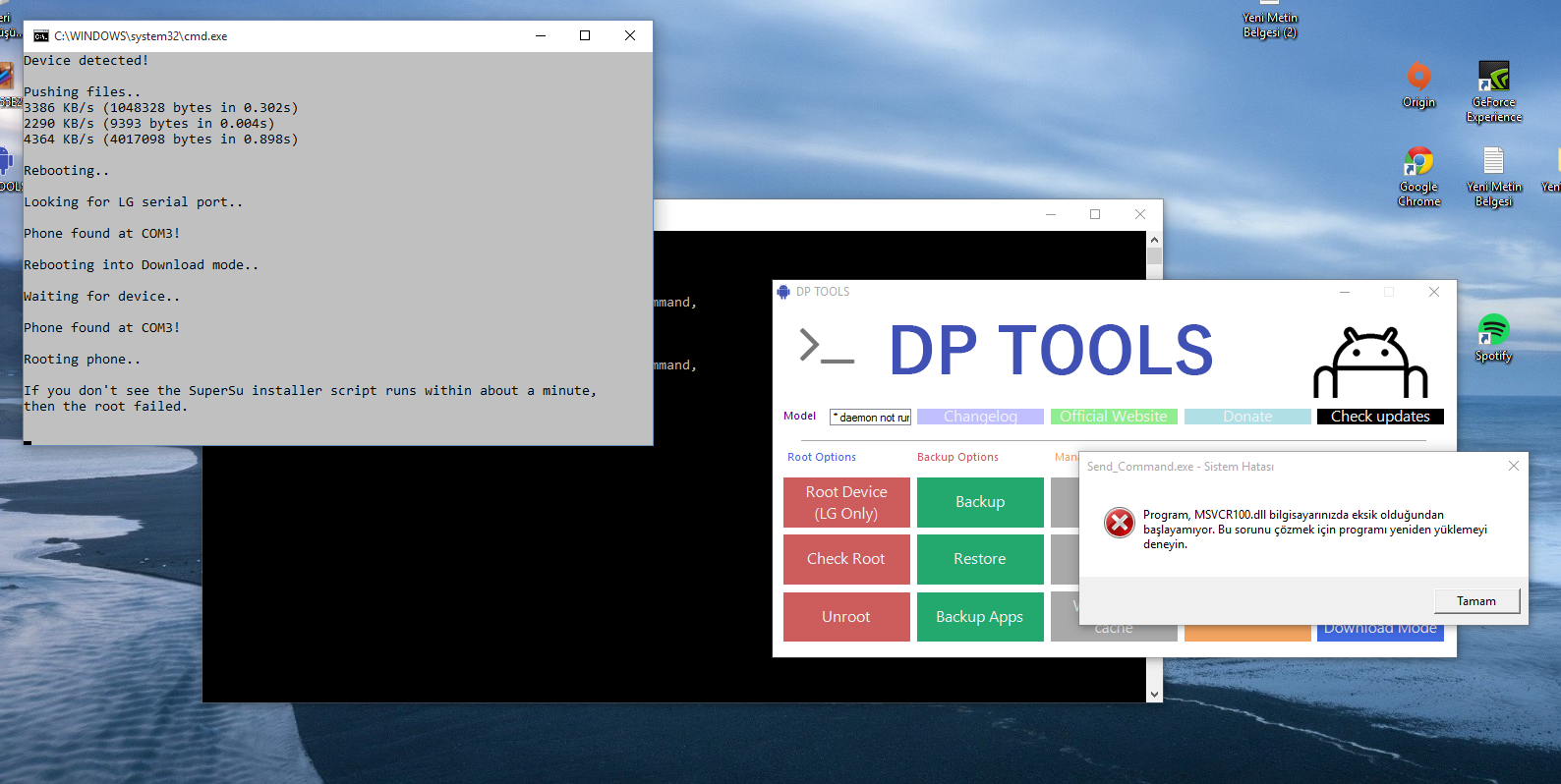Minimize the background black console window
The height and width of the screenshot is (784, 1561).
(1051, 214)
